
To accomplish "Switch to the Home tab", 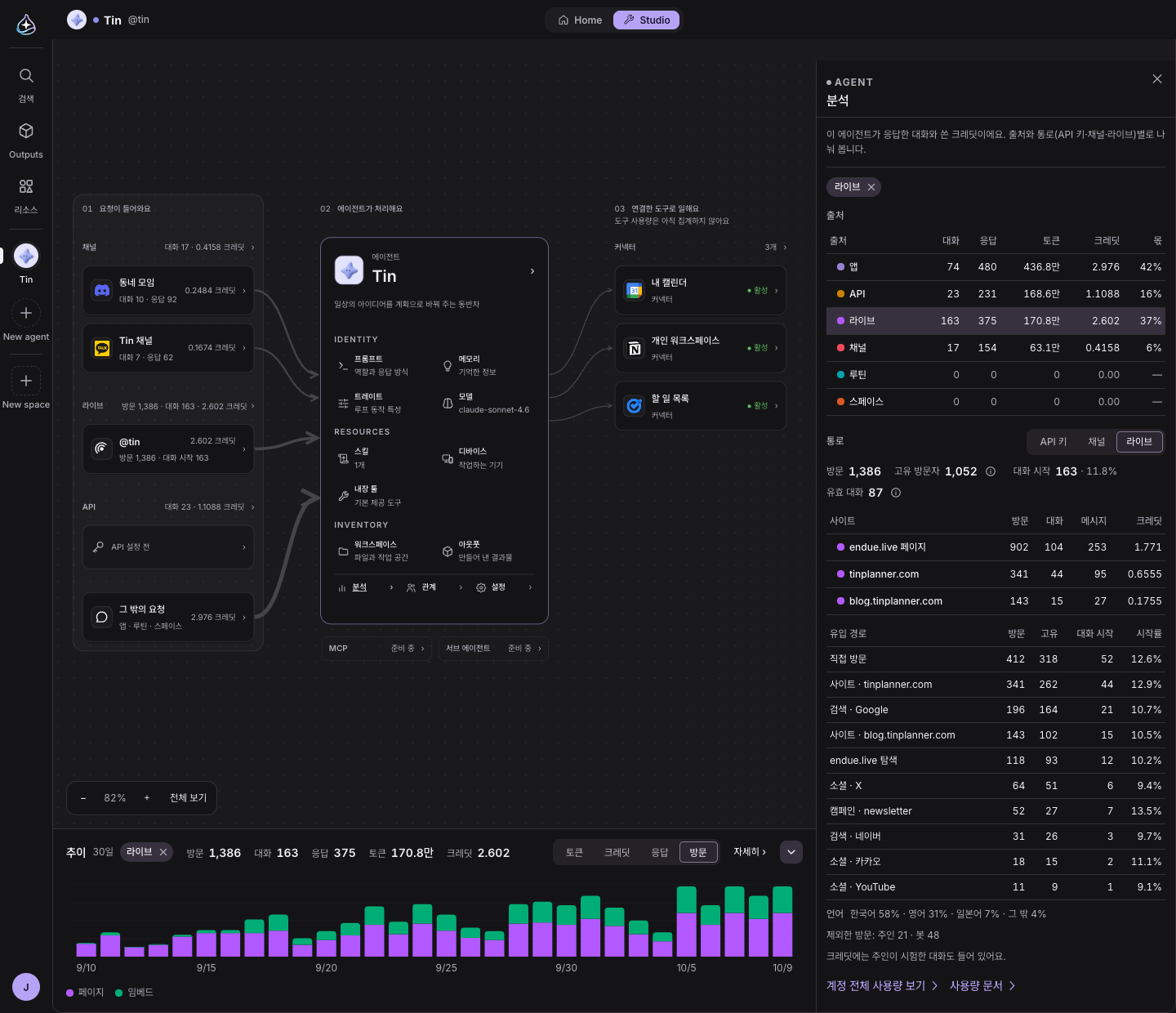I will (581, 20).
